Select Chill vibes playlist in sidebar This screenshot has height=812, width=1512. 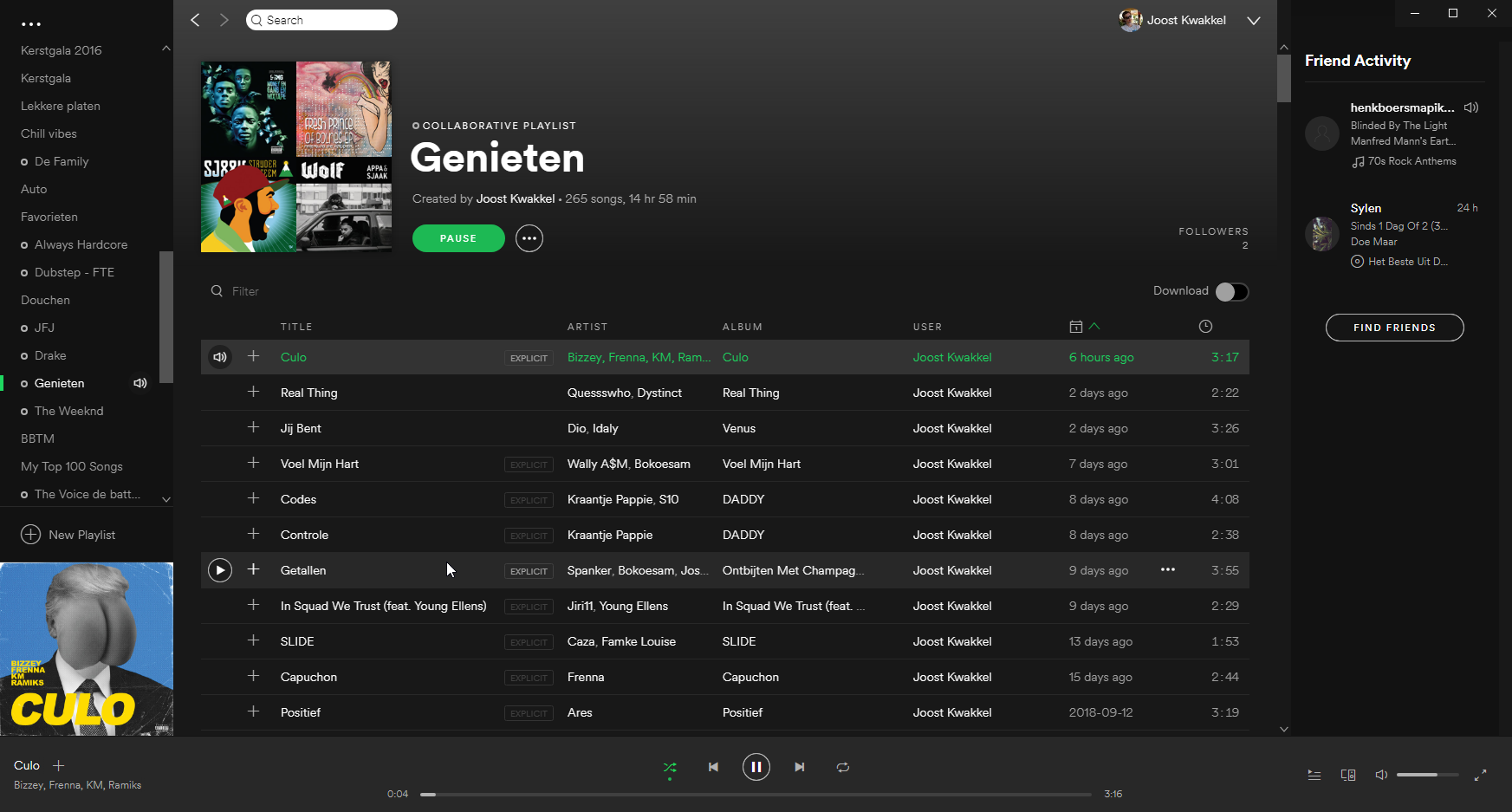click(49, 133)
